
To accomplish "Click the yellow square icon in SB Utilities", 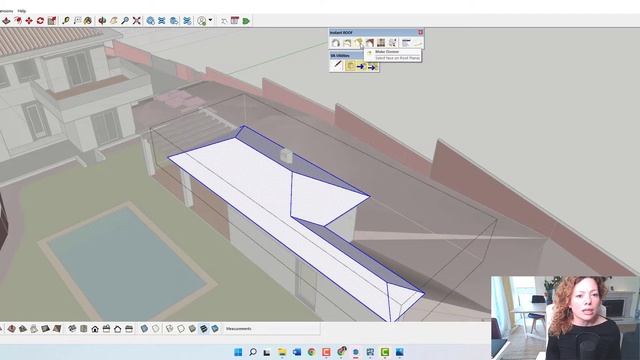I will tap(350, 66).
